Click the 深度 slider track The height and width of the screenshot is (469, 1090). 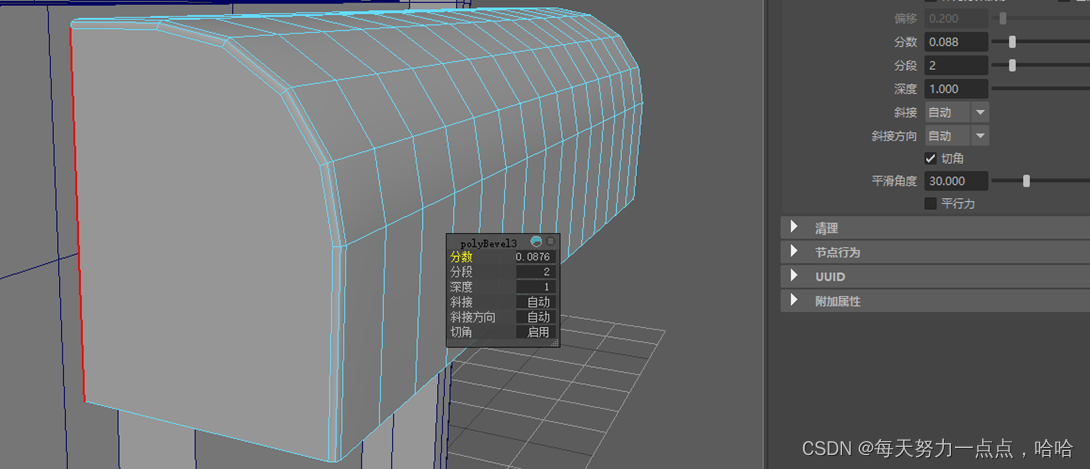(1041, 89)
